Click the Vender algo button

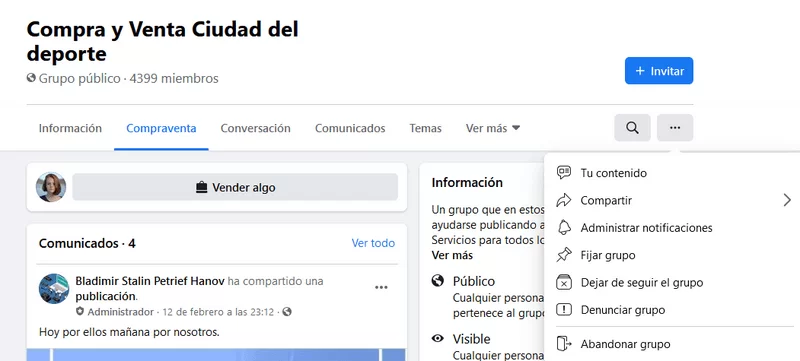[235, 187]
